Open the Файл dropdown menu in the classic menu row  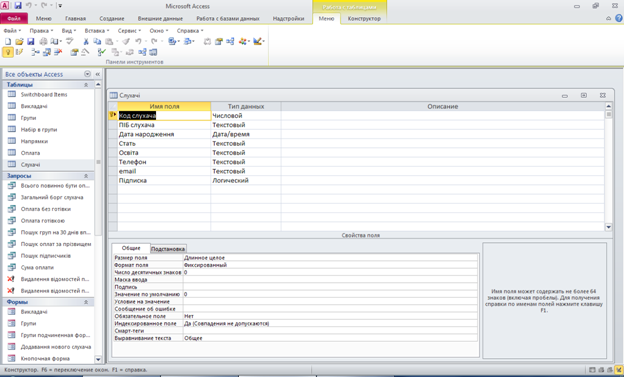pos(12,31)
